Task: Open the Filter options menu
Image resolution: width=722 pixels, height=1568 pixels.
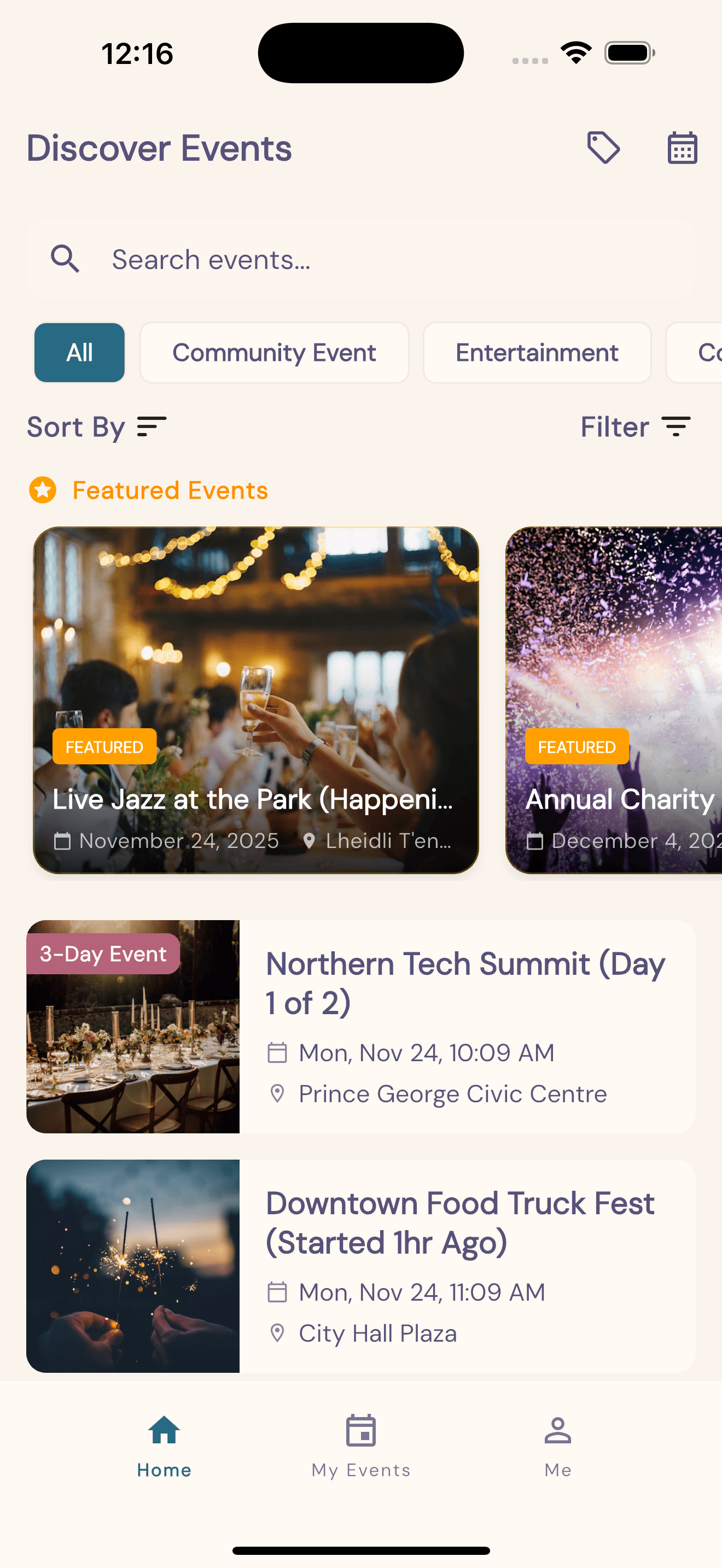Action: point(635,426)
